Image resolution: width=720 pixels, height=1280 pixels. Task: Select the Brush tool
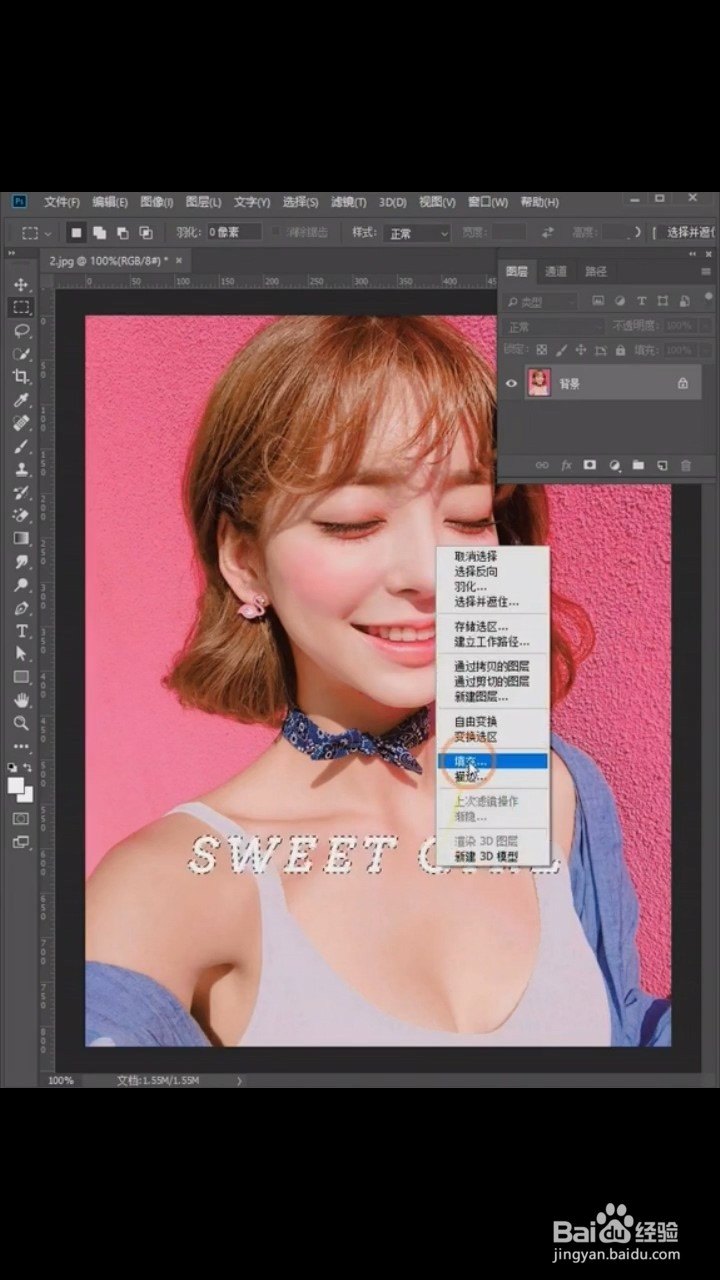point(21,446)
